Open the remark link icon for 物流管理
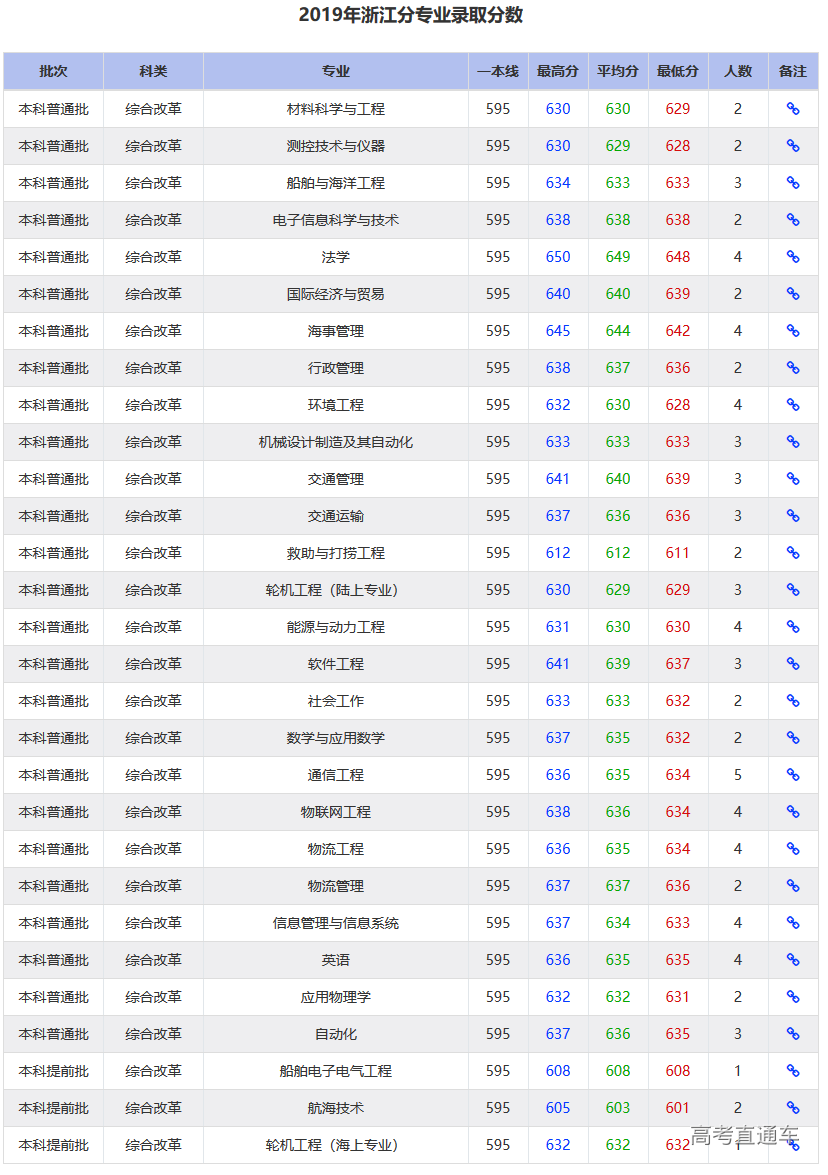The image size is (828, 1175). click(x=792, y=886)
